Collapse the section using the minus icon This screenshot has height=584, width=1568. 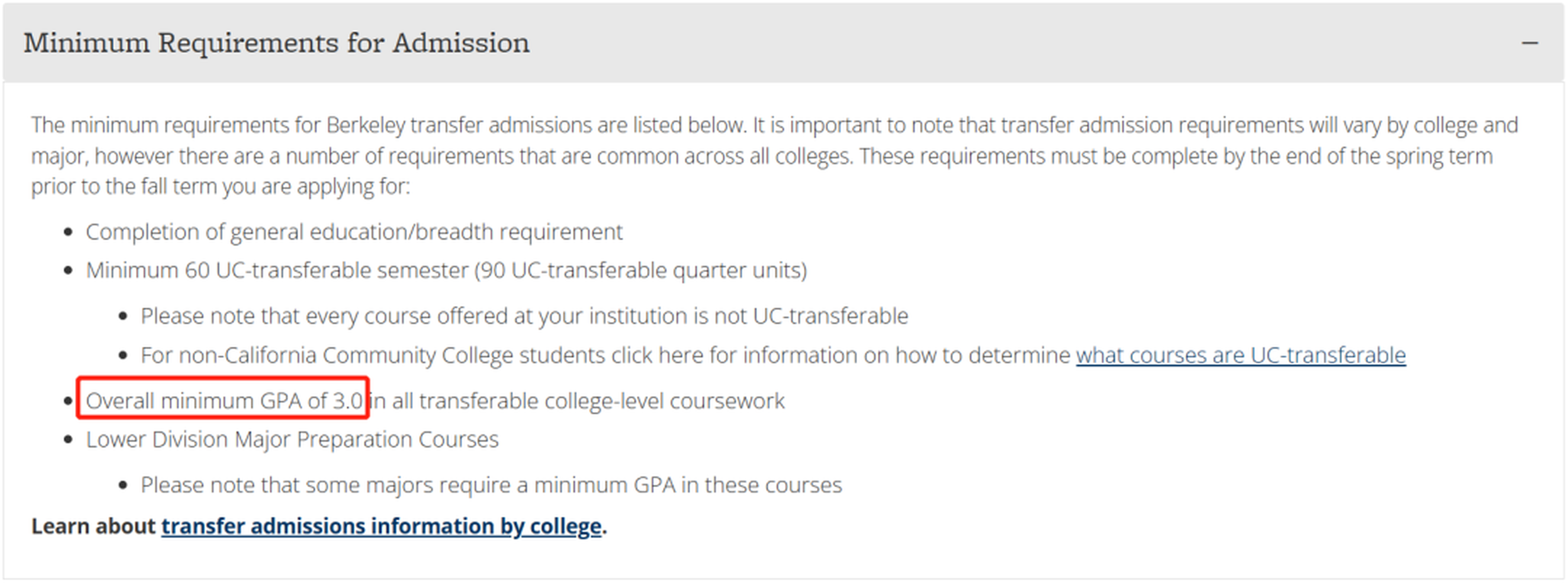tap(1530, 43)
